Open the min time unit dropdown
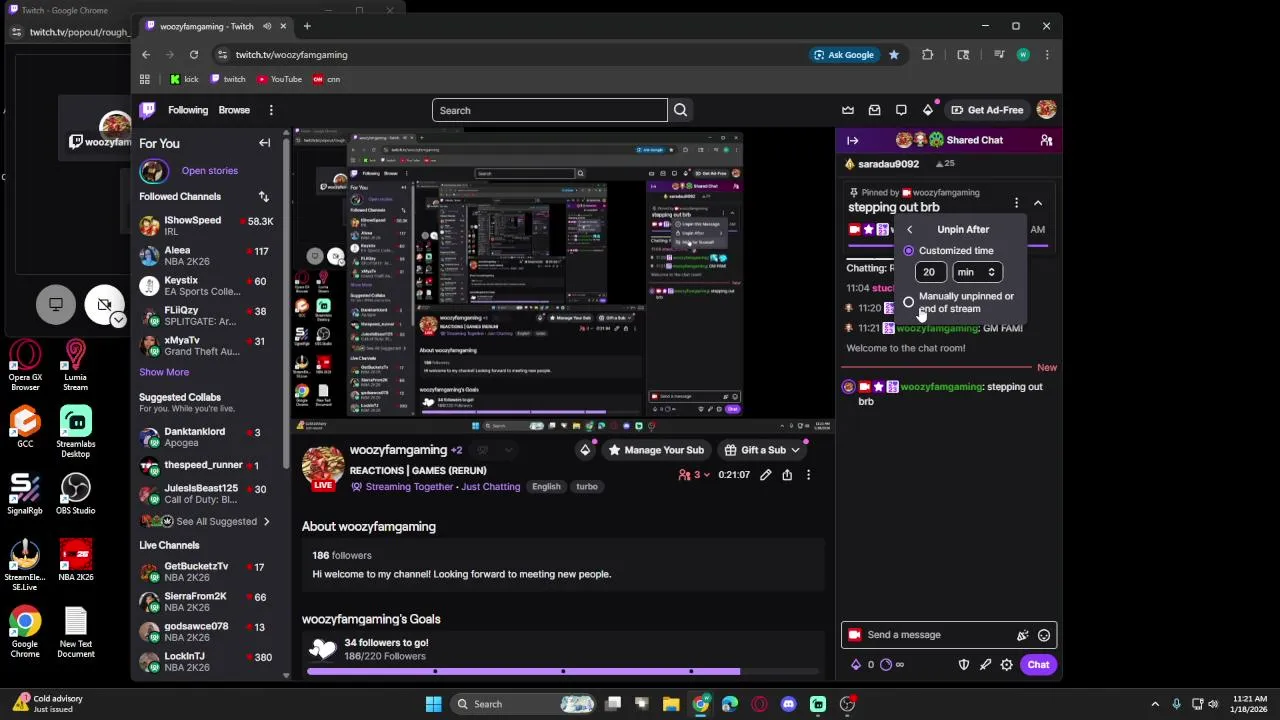 (977, 272)
